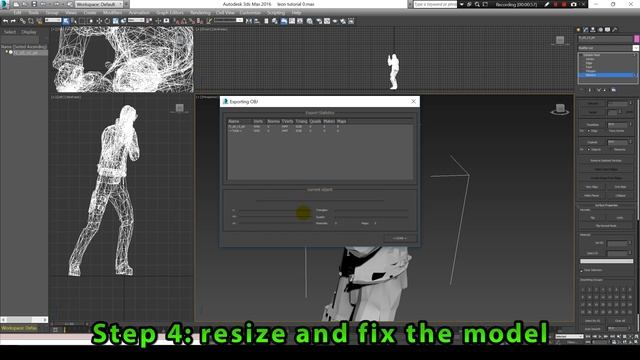Select the Select and Link tool

(x=22, y=21)
